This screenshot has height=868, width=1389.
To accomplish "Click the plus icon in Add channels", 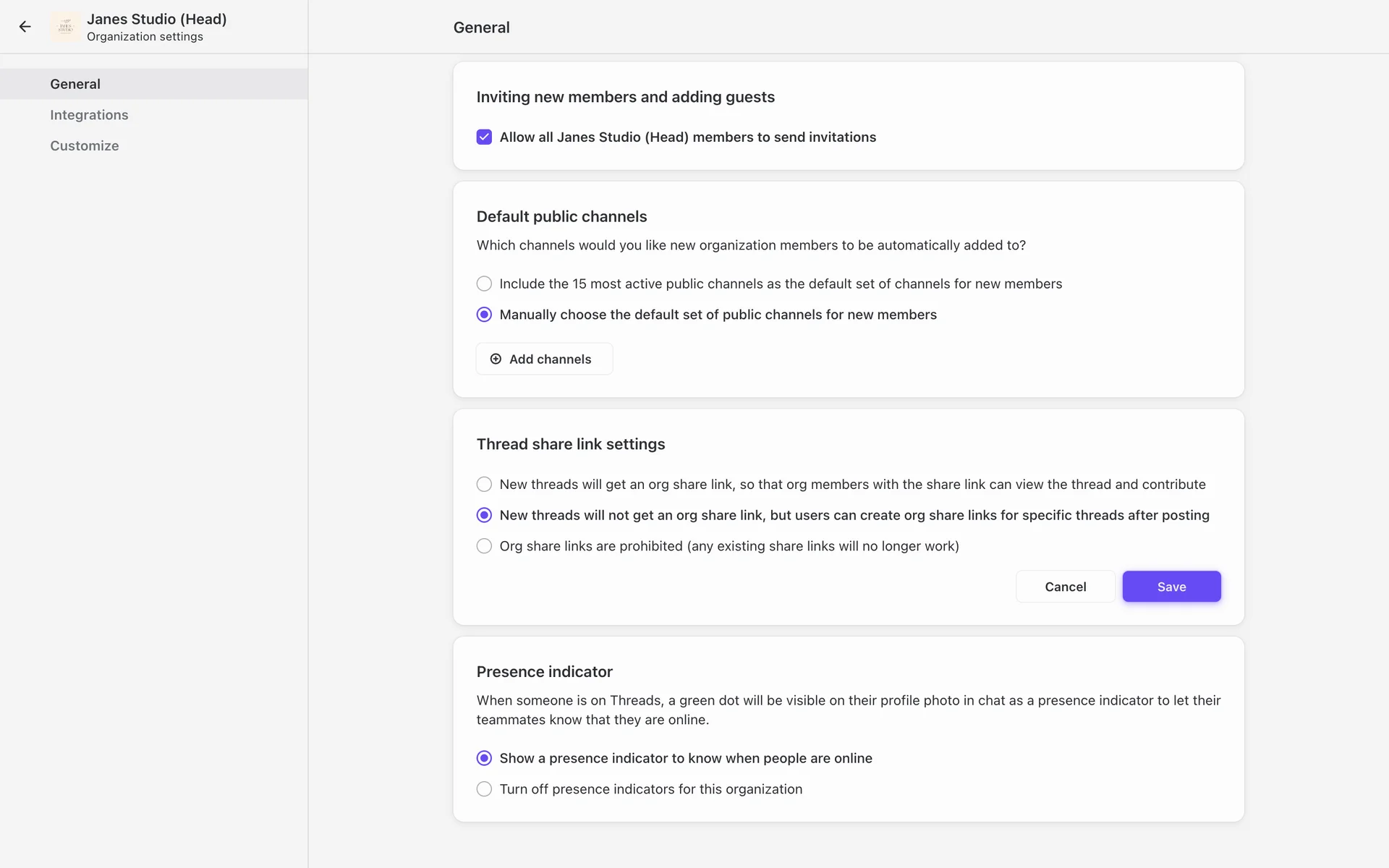I will [x=496, y=359].
